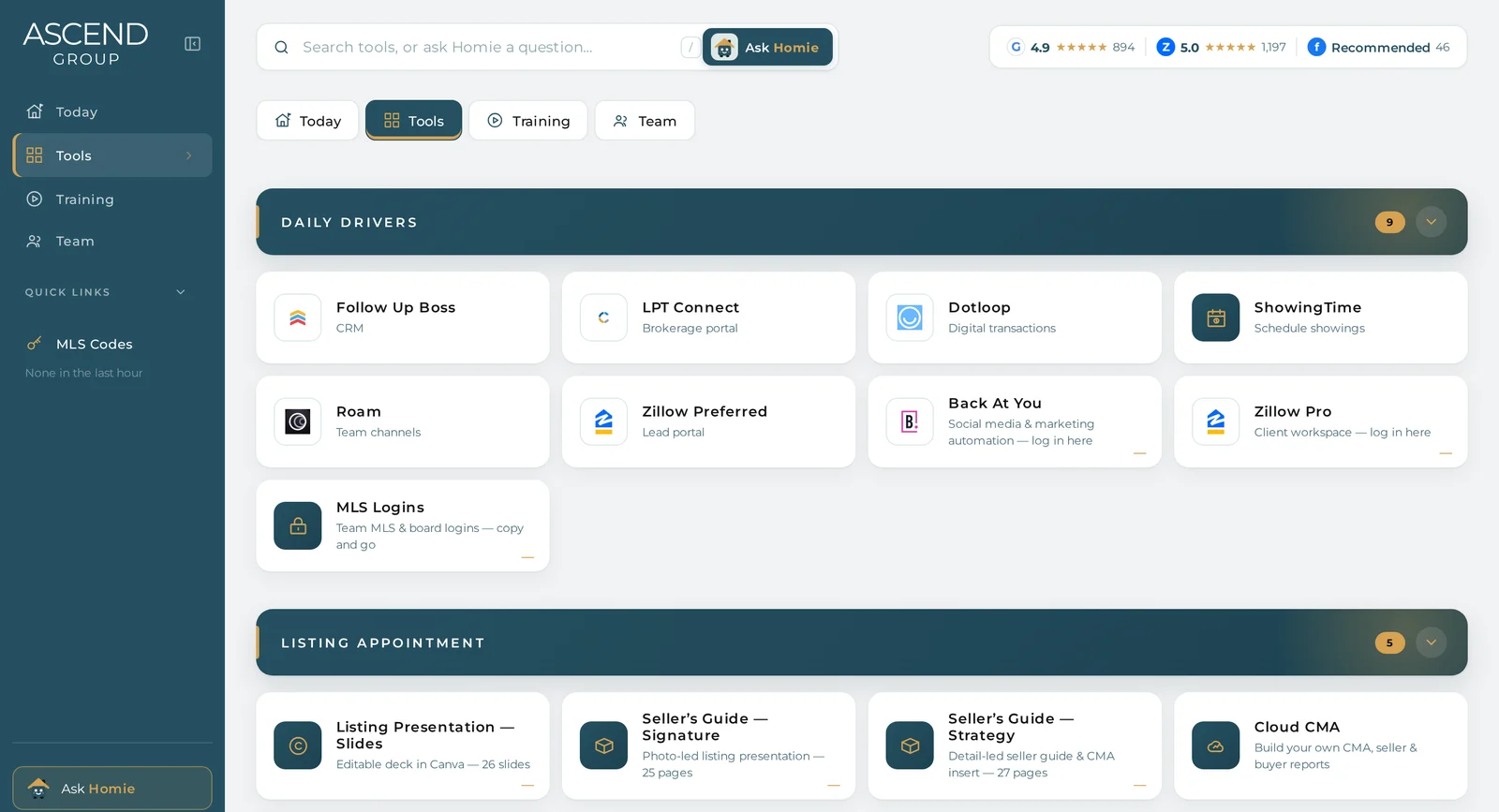Click "None in the last hour" text
This screenshot has width=1499, height=812.
pyautogui.click(x=83, y=373)
